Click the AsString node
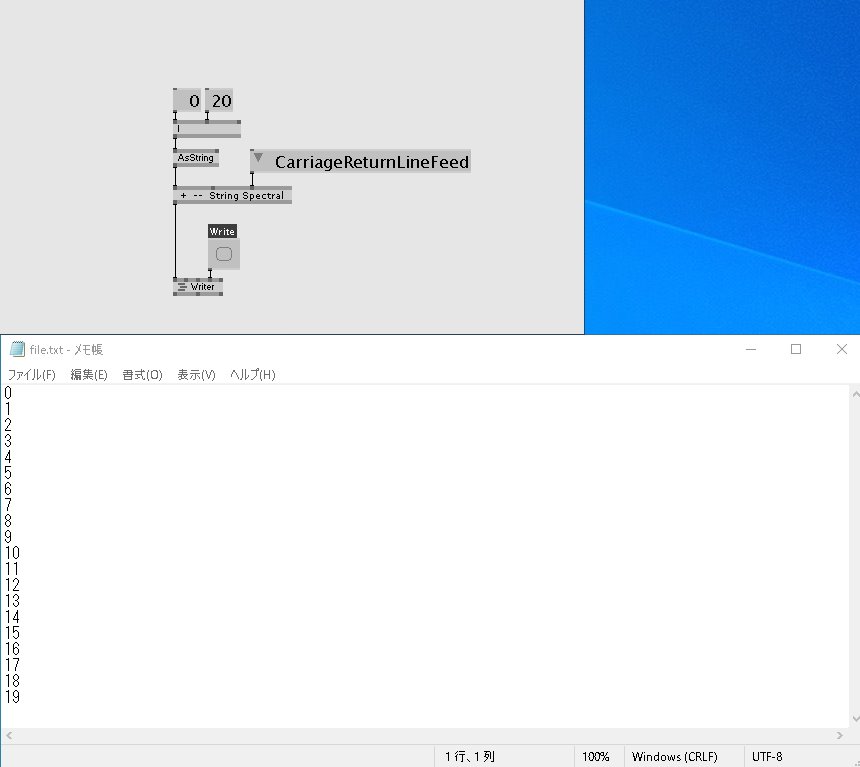The height and width of the screenshot is (767, 860). (196, 158)
